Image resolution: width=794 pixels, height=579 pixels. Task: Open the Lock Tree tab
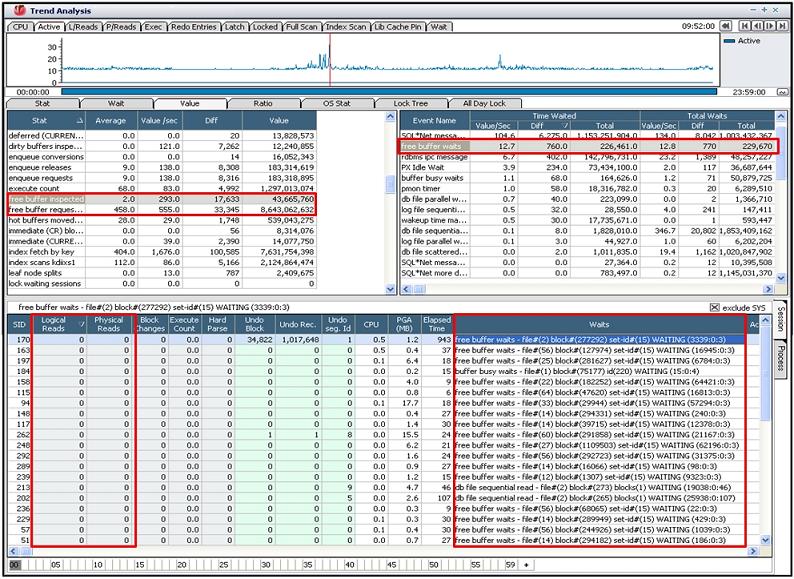(411, 103)
